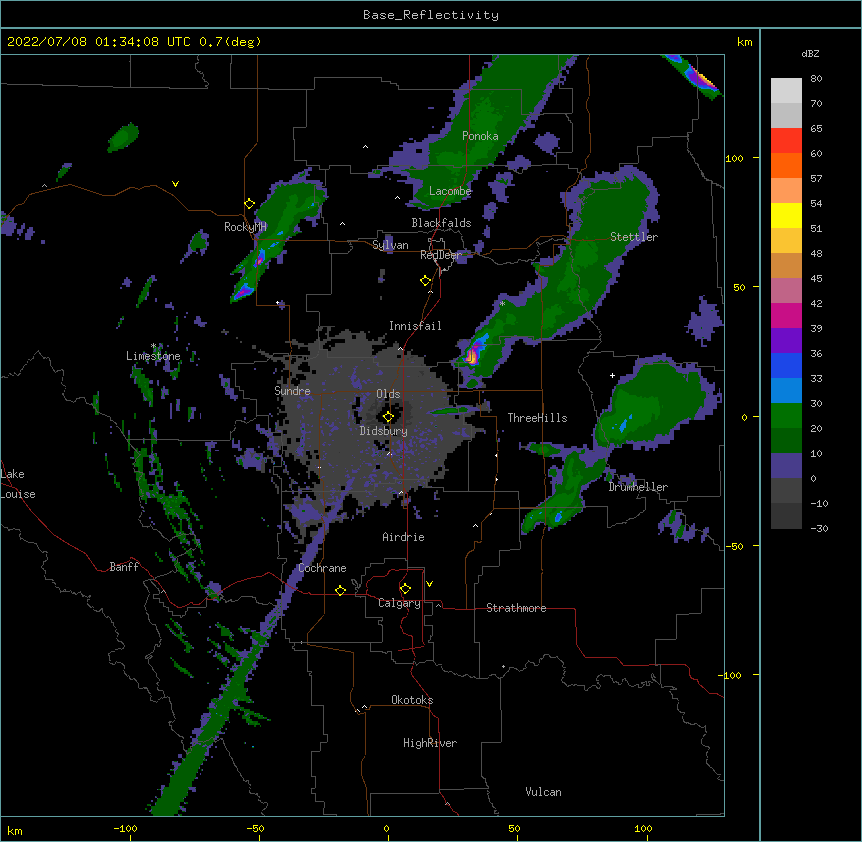Click the Base_Reflectivity title
This screenshot has height=842, width=862.
click(x=431, y=15)
